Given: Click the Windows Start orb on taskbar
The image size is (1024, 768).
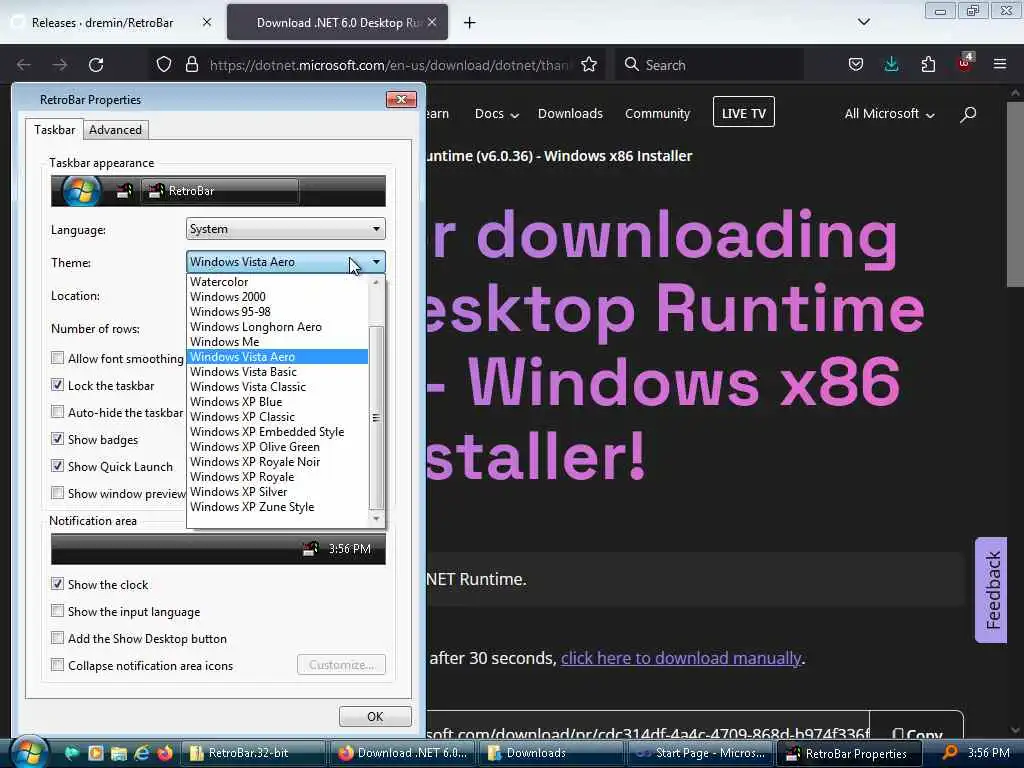Looking at the screenshot, I should click(x=29, y=752).
